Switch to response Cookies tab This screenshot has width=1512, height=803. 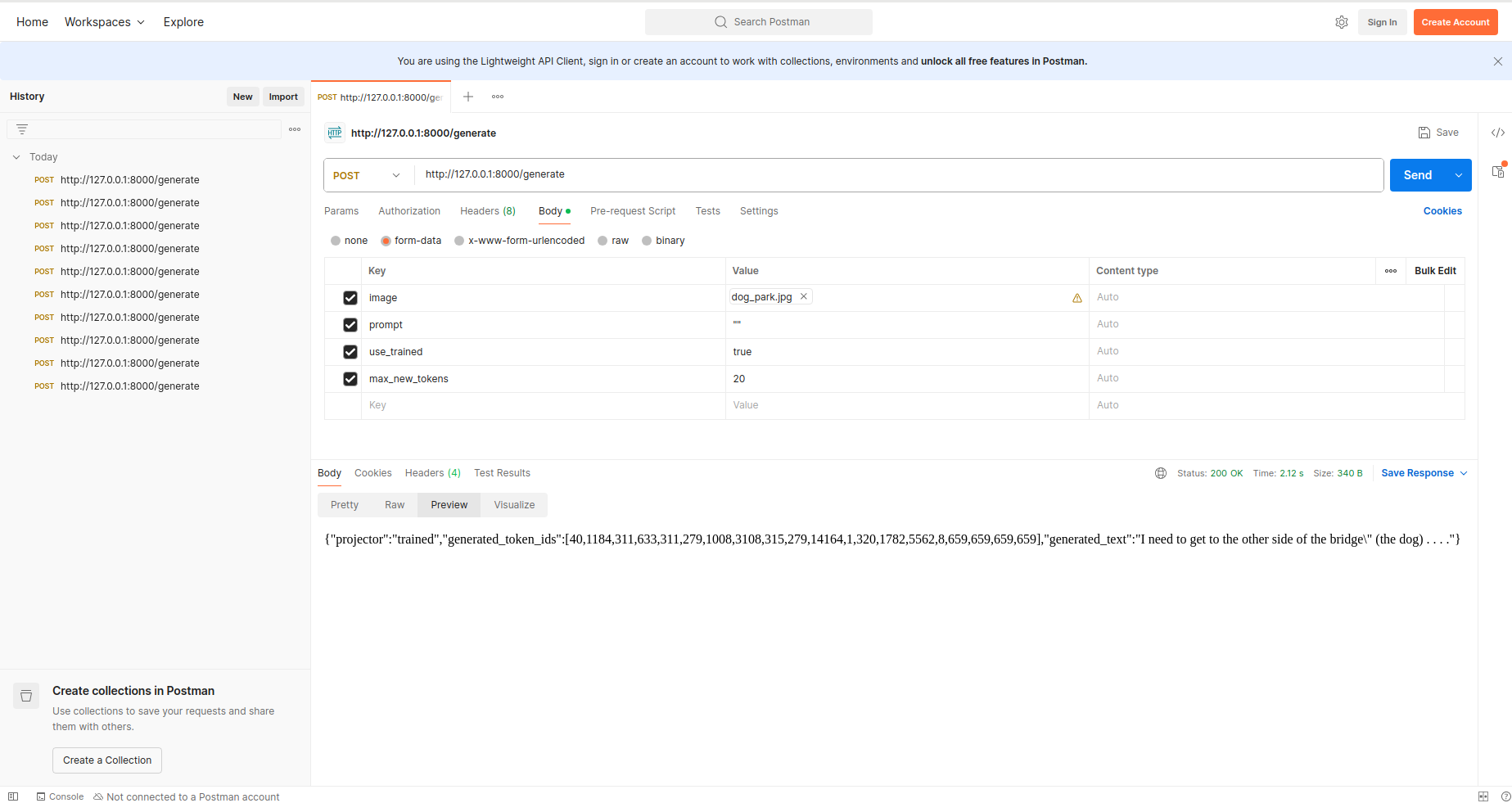click(373, 473)
